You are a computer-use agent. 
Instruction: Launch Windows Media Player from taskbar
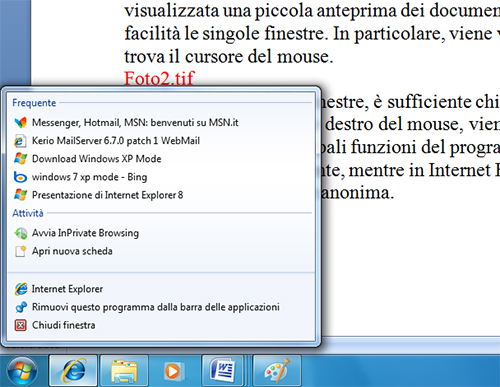[x=173, y=371]
